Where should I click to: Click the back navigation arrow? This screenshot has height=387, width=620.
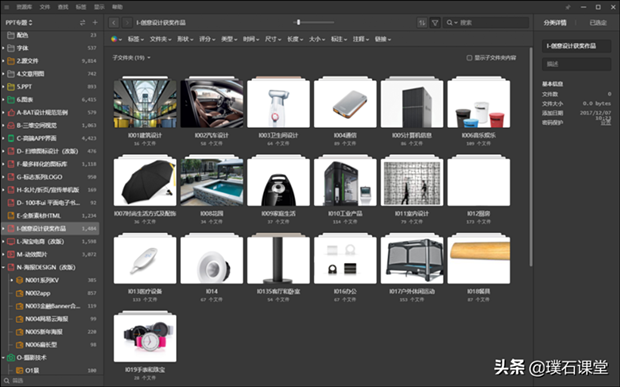pos(114,23)
